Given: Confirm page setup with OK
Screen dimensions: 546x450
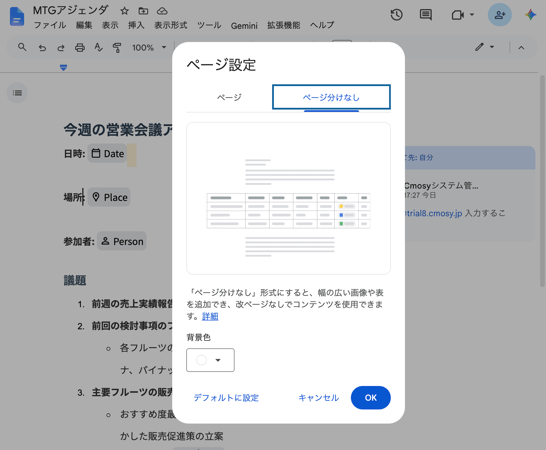Looking at the screenshot, I should (x=370, y=398).
